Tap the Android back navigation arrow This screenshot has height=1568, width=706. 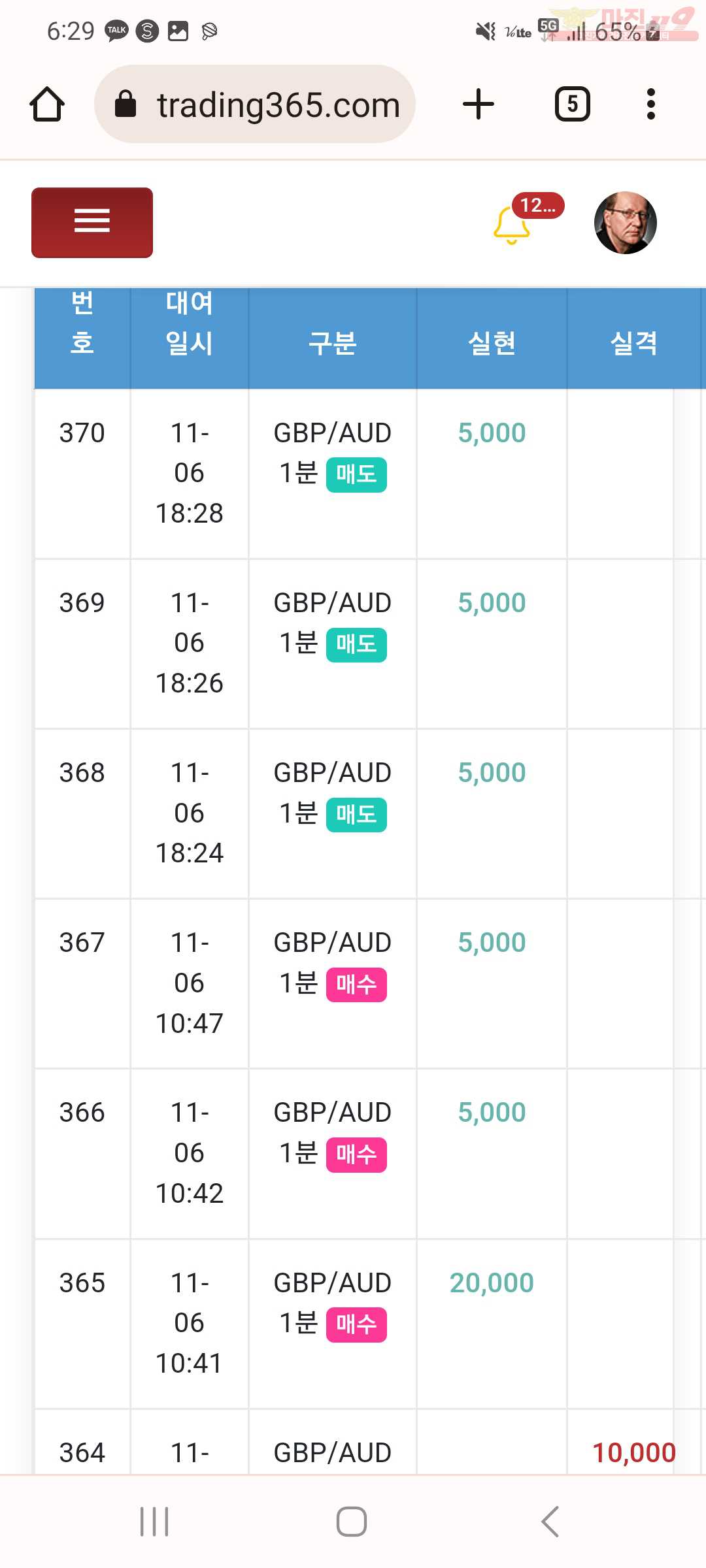550,1522
